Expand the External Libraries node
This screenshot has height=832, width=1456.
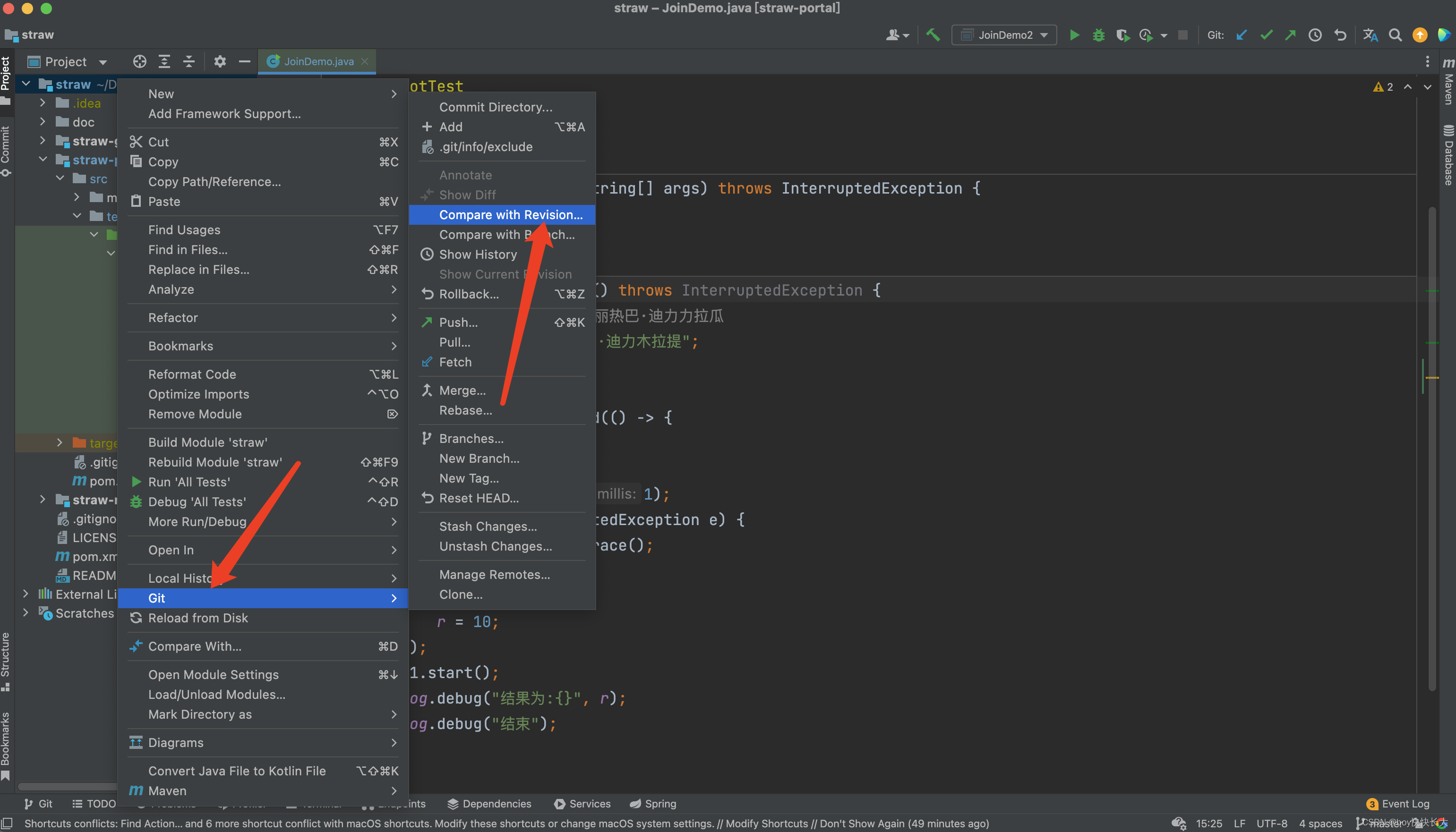click(26, 594)
